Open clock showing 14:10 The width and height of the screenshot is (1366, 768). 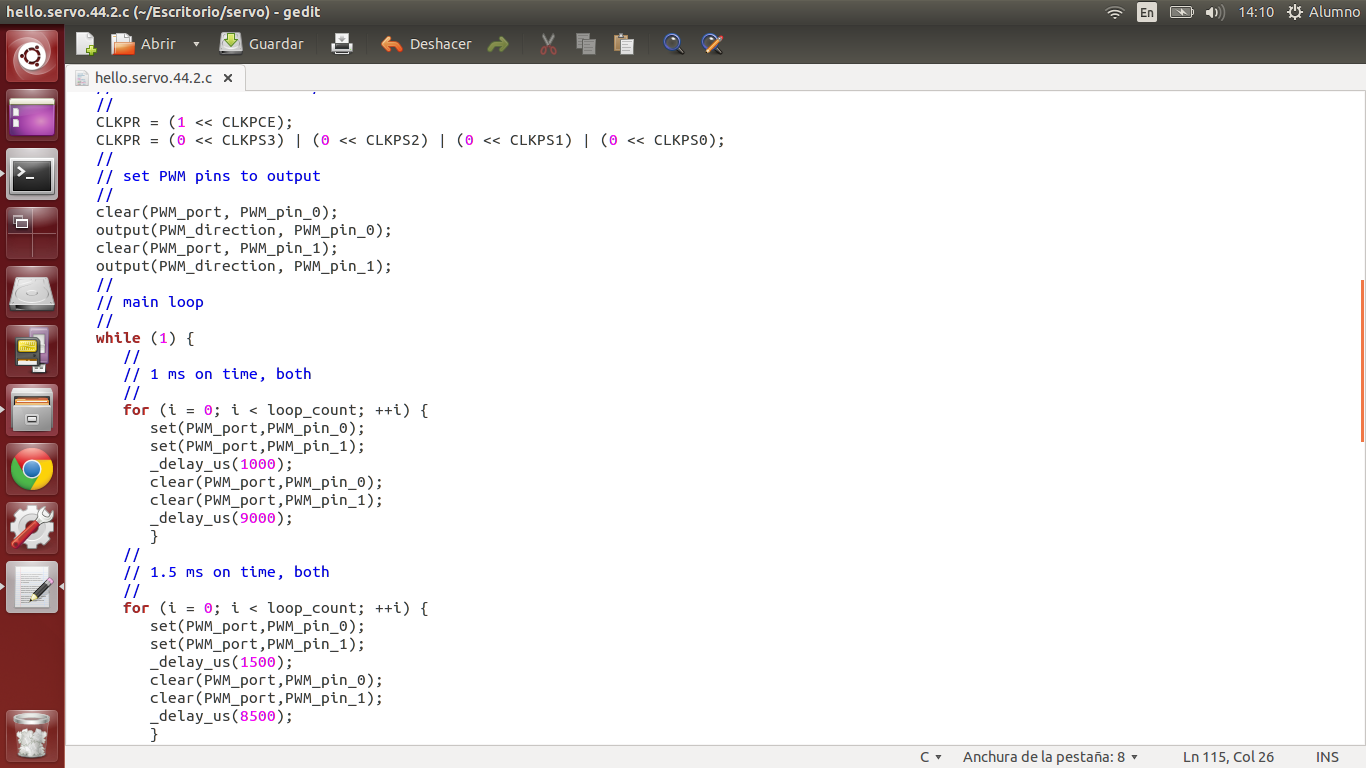pyautogui.click(x=1256, y=12)
